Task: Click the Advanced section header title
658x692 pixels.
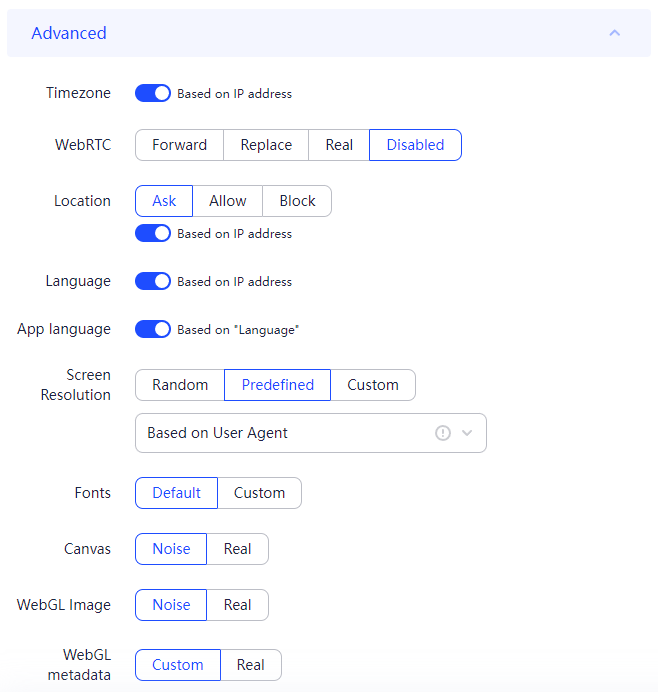Action: tap(69, 33)
